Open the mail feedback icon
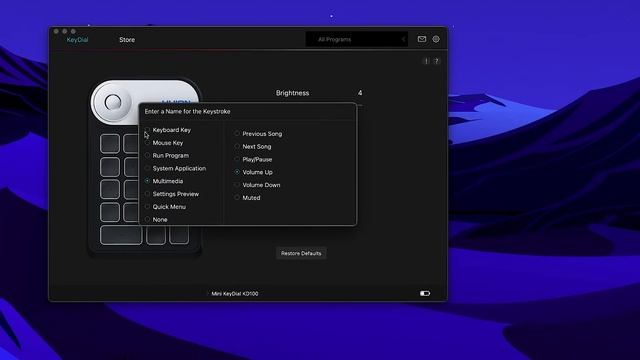 click(x=422, y=39)
